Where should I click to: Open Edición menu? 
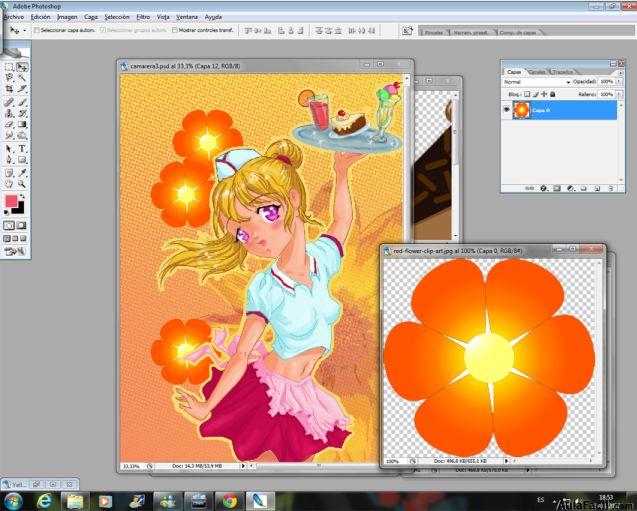41,17
